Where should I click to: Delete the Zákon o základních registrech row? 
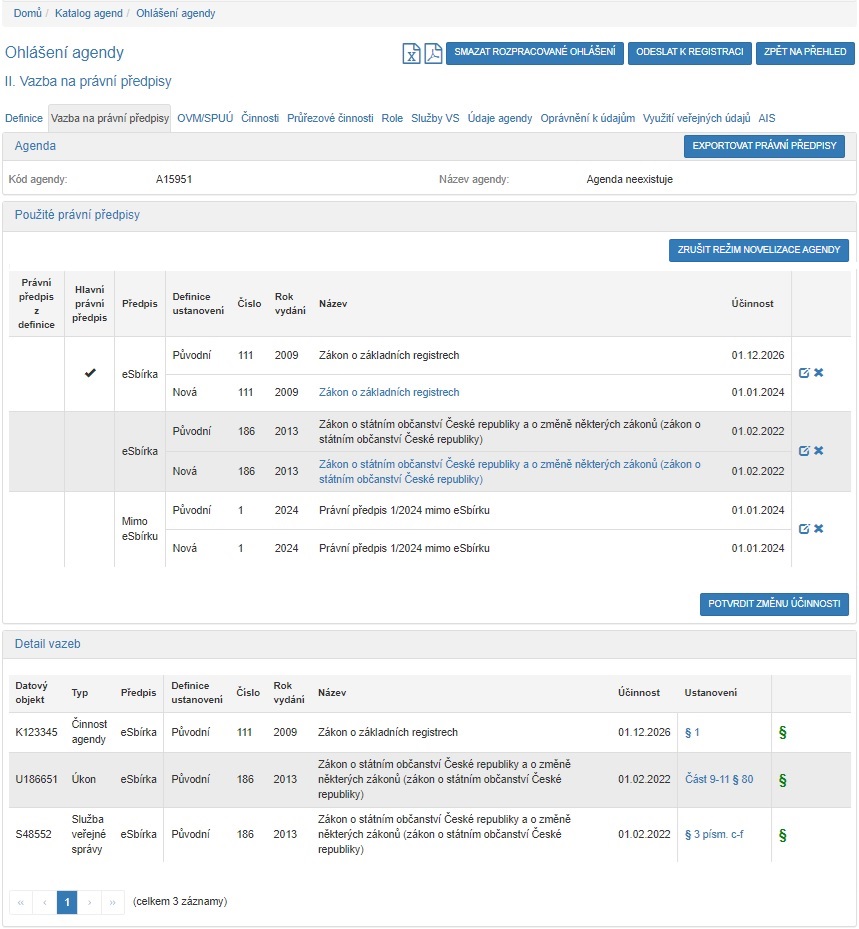coord(819,373)
